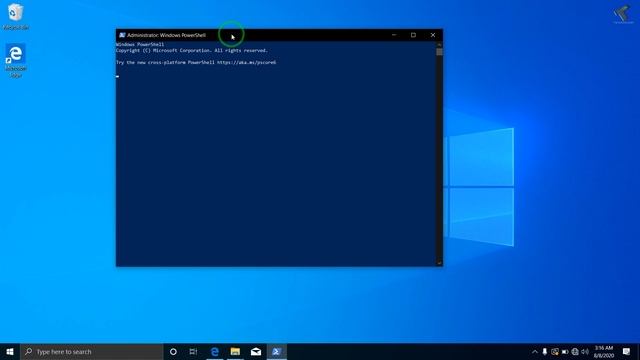Select the PowerShell taskbar button
This screenshot has width=640, height=360.
pyautogui.click(x=276, y=351)
